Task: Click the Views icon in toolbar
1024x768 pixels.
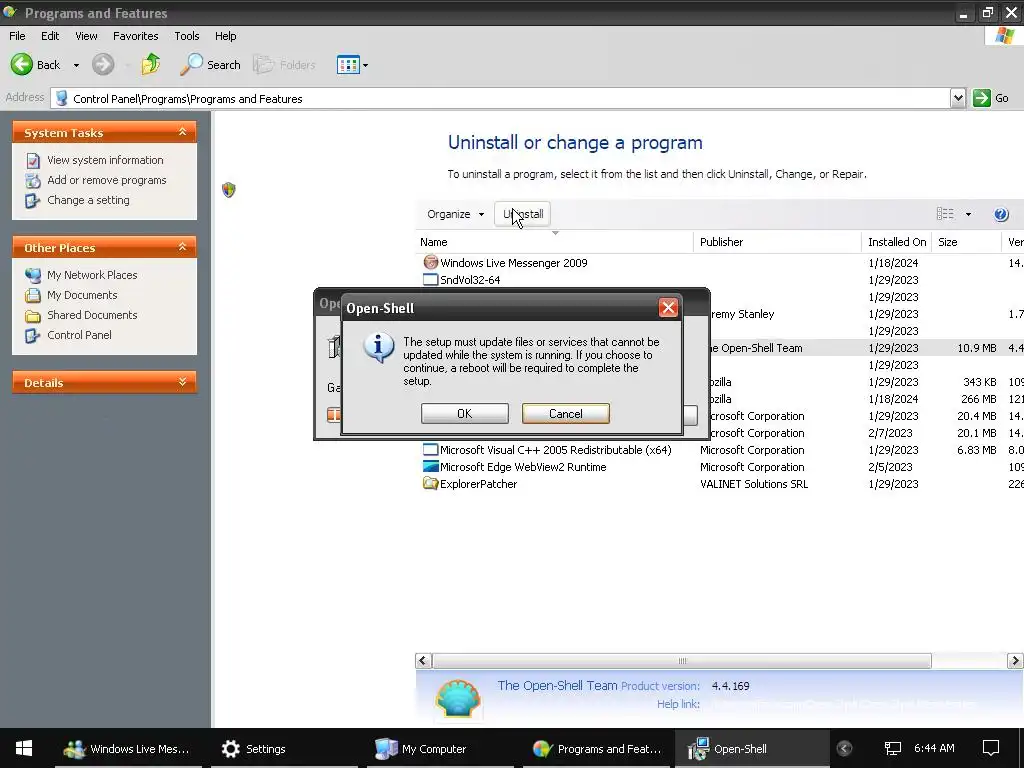Action: pyautogui.click(x=348, y=65)
